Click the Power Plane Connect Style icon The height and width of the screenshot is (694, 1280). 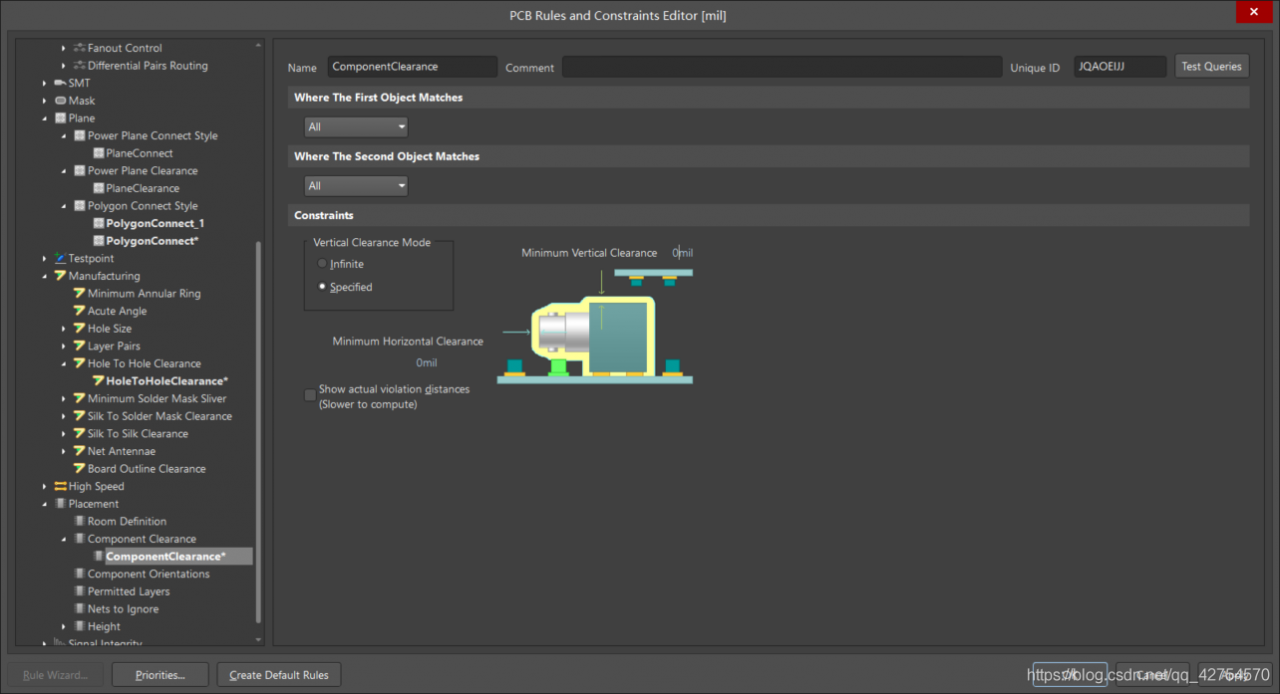click(79, 136)
